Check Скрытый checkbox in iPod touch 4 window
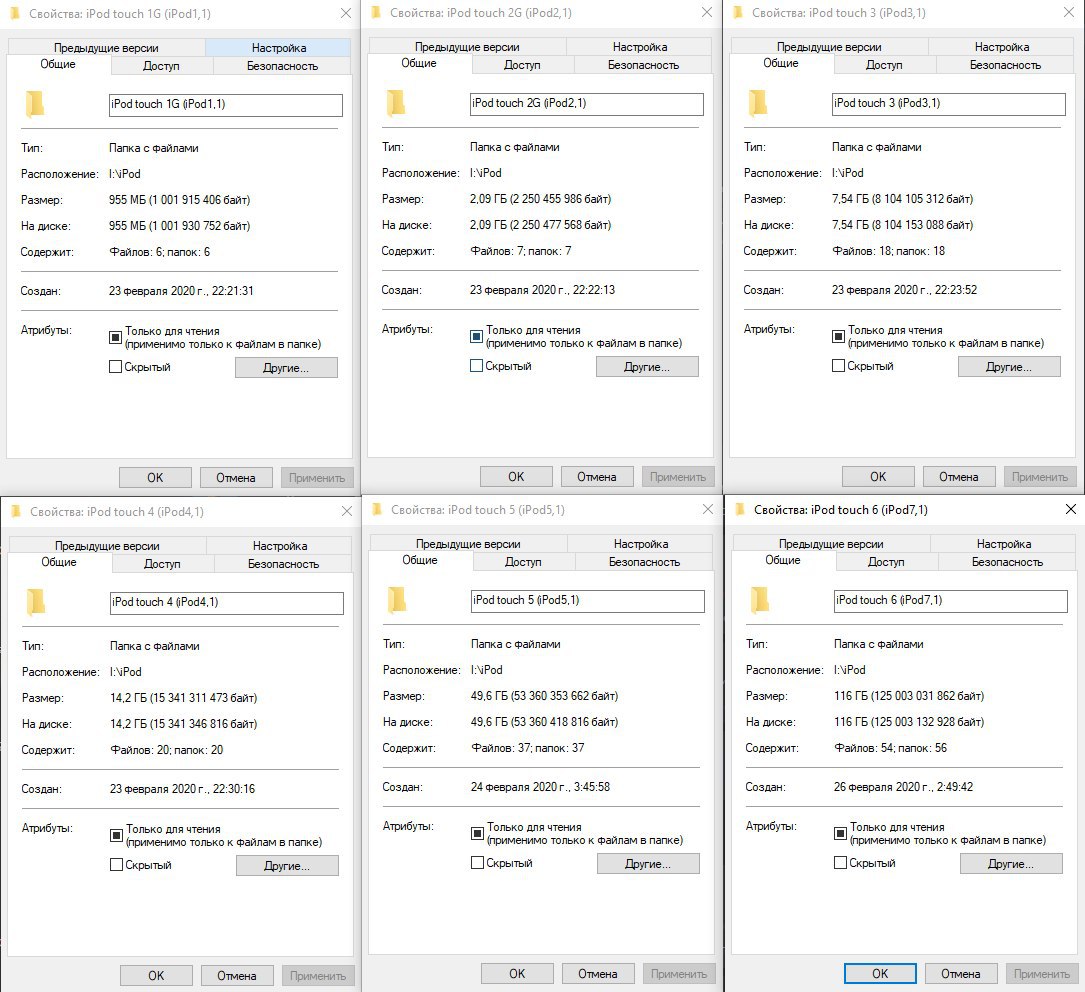The width and height of the screenshot is (1085, 992). coord(116,865)
